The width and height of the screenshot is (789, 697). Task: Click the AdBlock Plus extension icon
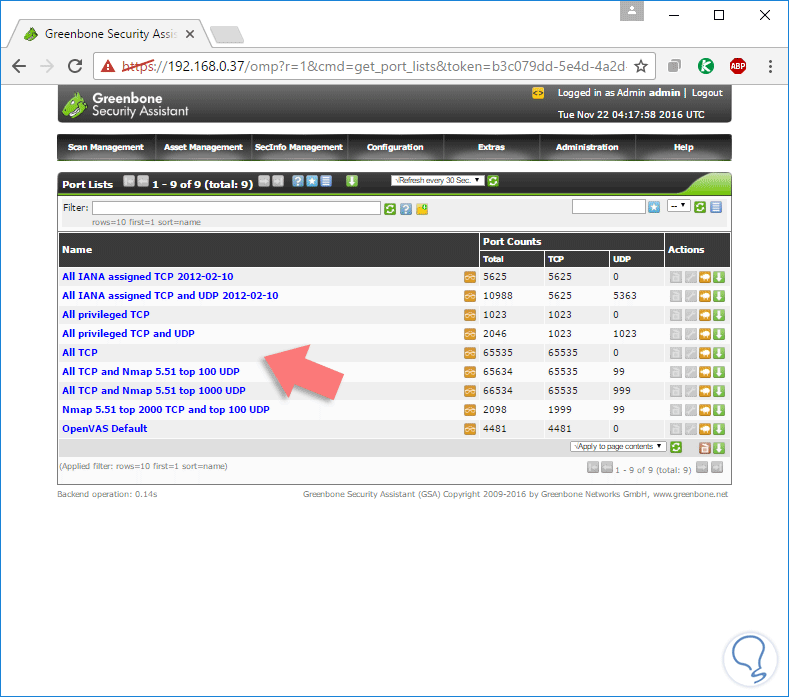[x=738, y=66]
